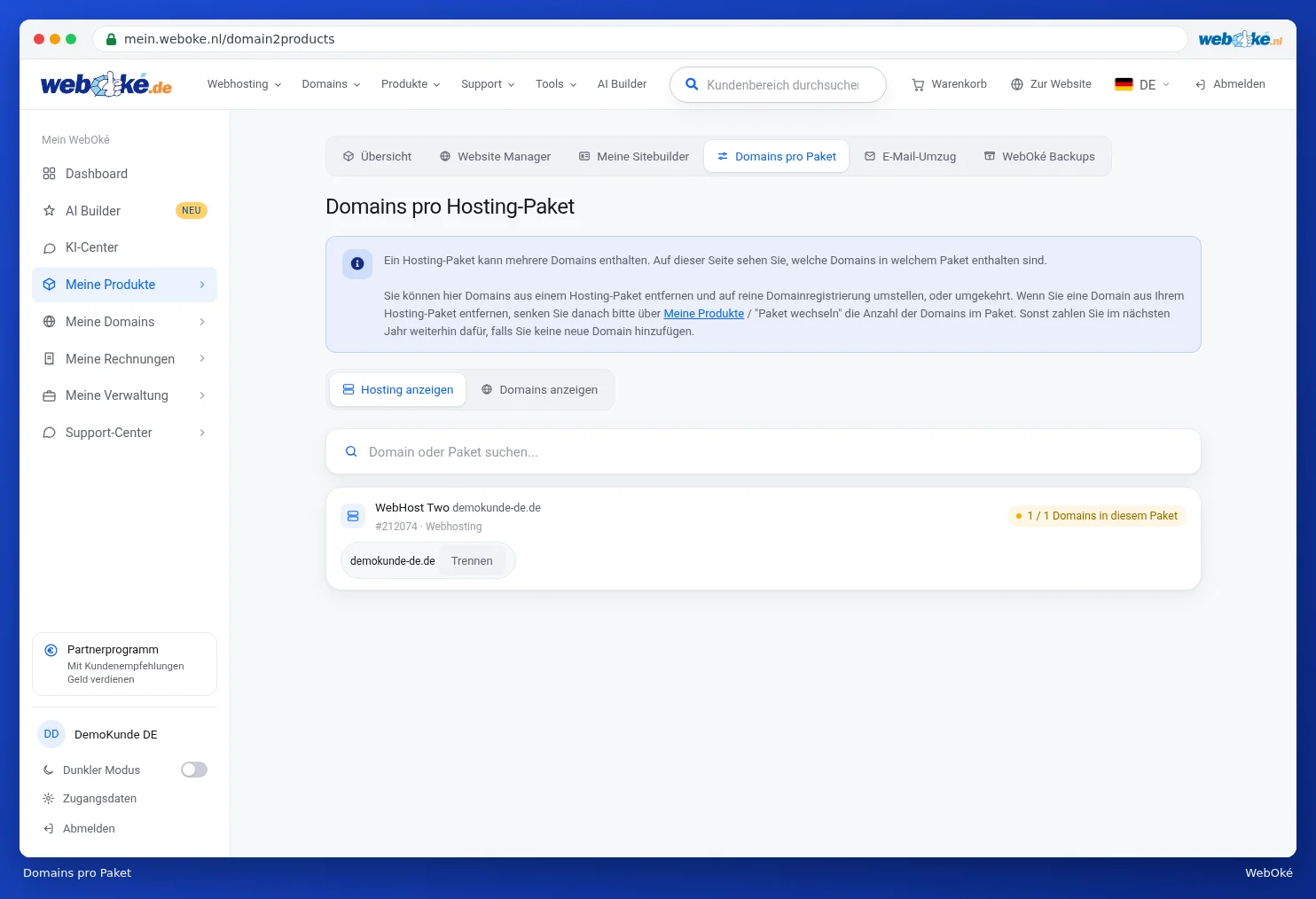Open AI Builder in top navigation
Image resolution: width=1316 pixels, height=899 pixels.
pos(622,84)
